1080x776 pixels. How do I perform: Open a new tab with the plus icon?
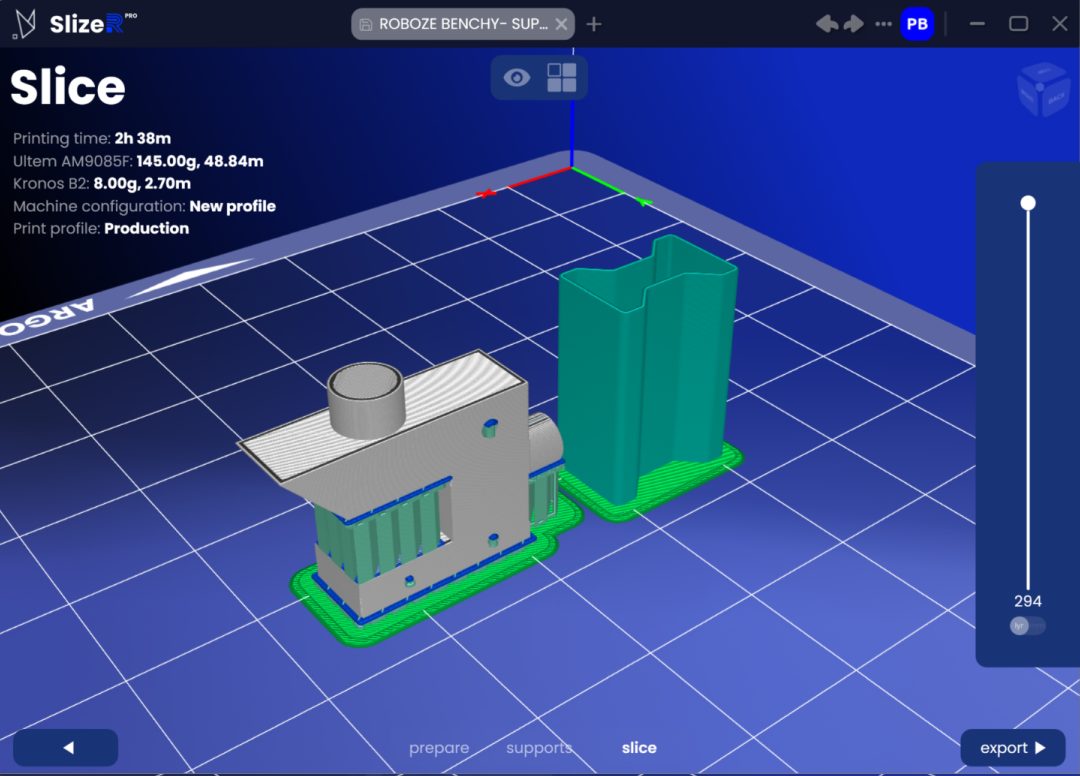(x=594, y=23)
